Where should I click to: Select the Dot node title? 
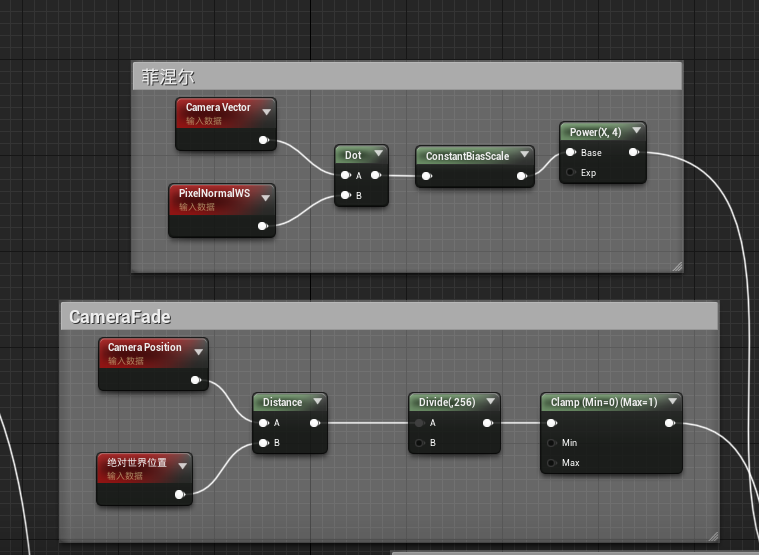(x=353, y=155)
